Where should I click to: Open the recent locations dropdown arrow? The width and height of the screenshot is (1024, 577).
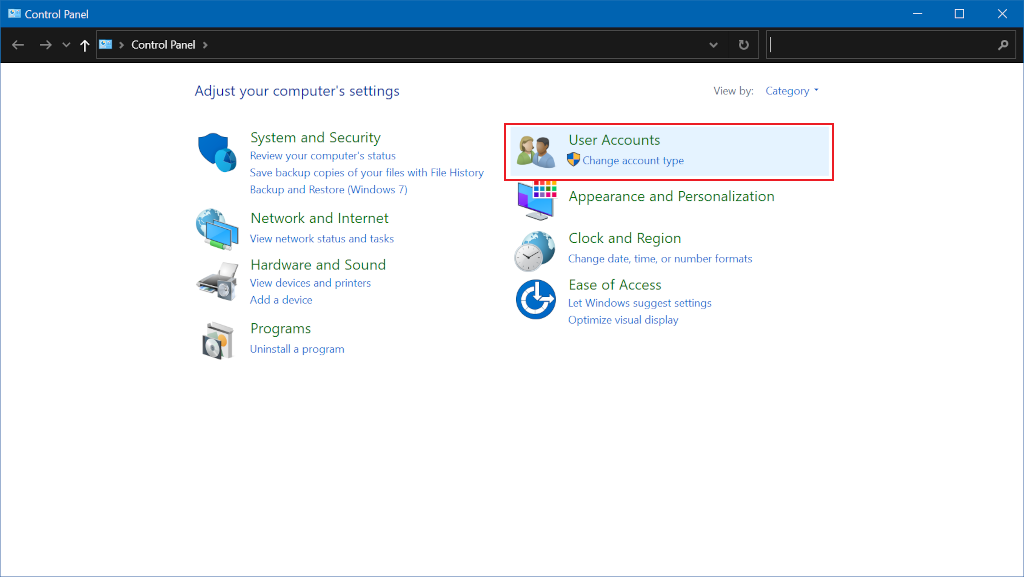66,45
